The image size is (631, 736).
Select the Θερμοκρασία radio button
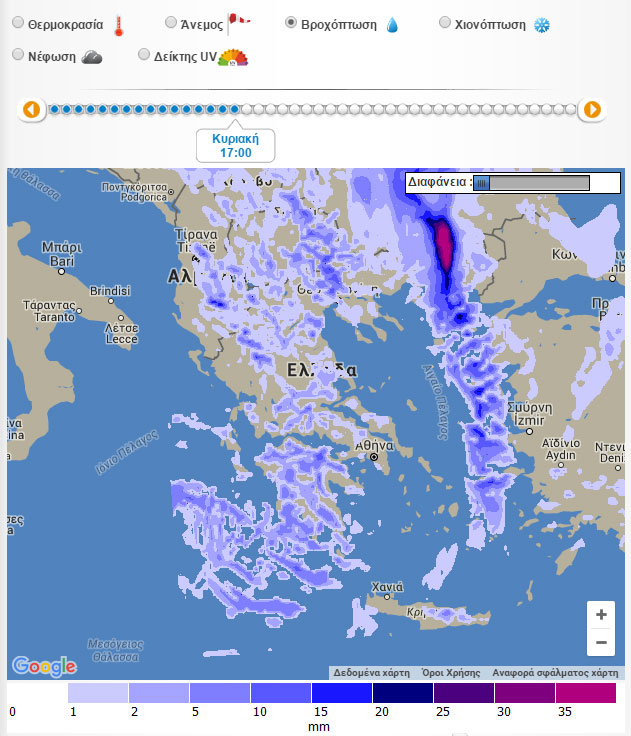[x=17, y=22]
